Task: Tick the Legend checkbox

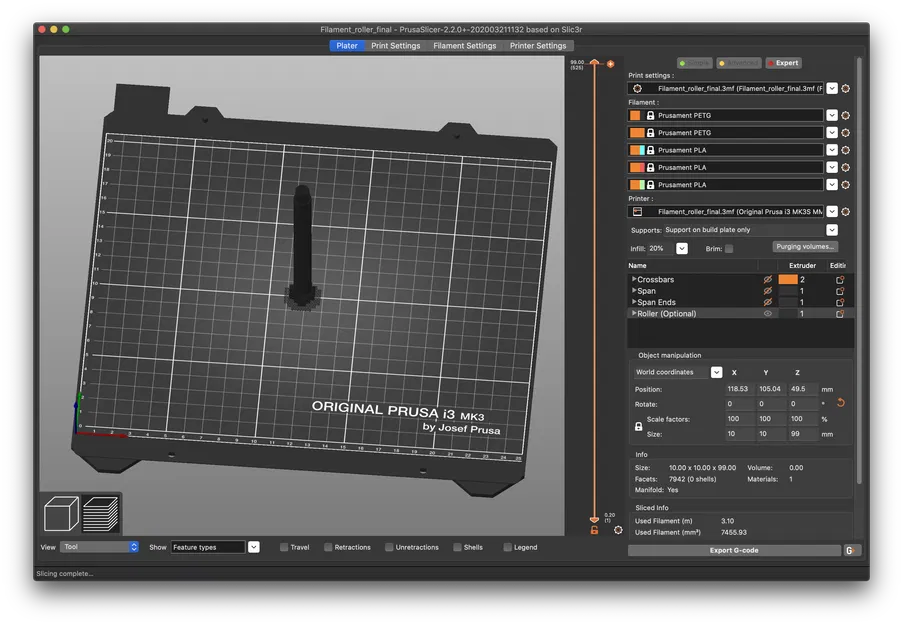Action: click(508, 547)
